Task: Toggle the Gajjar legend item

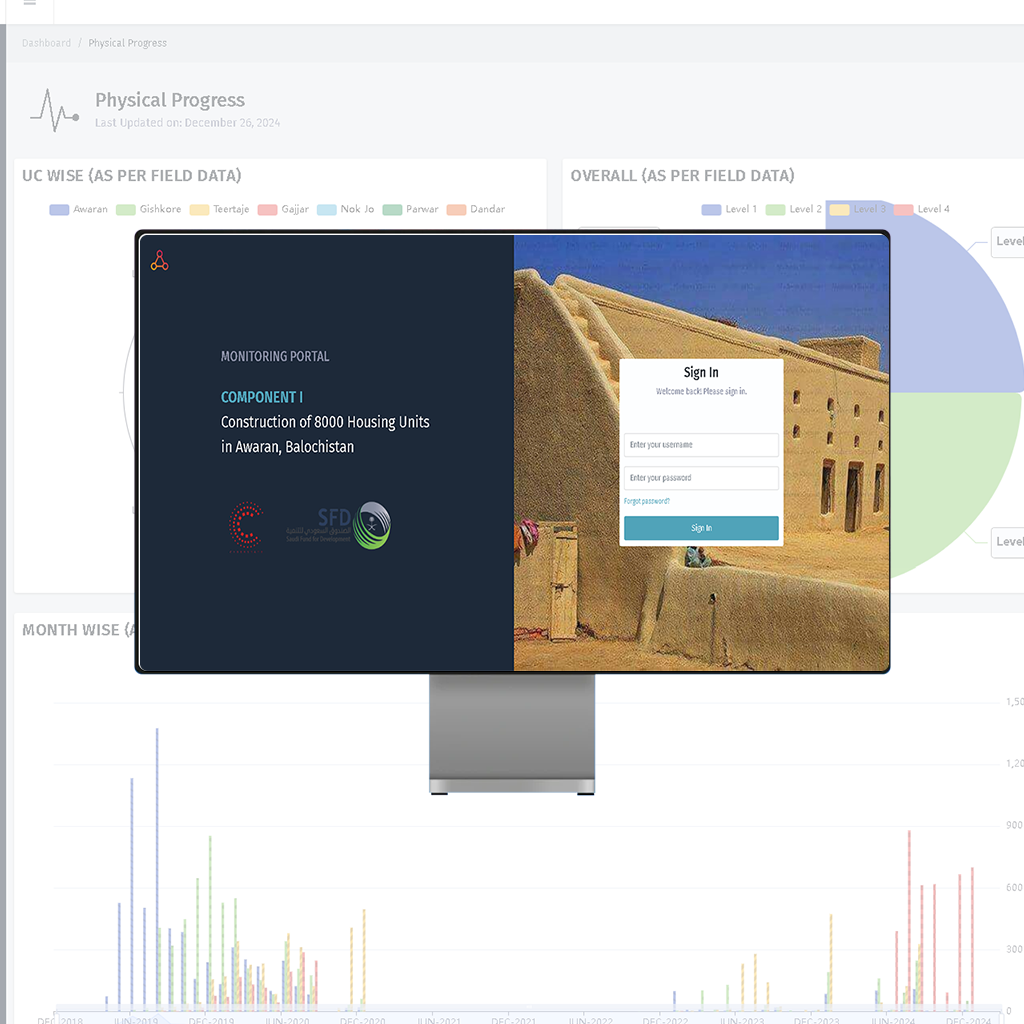Action: coord(283,209)
